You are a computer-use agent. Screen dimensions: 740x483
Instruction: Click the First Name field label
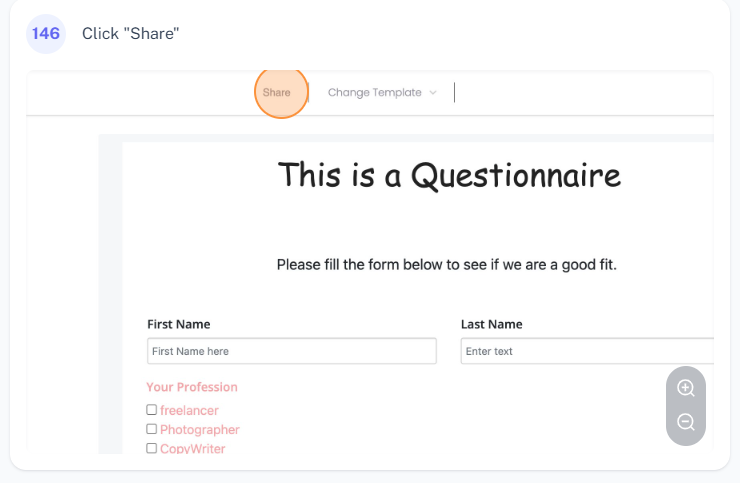(178, 324)
